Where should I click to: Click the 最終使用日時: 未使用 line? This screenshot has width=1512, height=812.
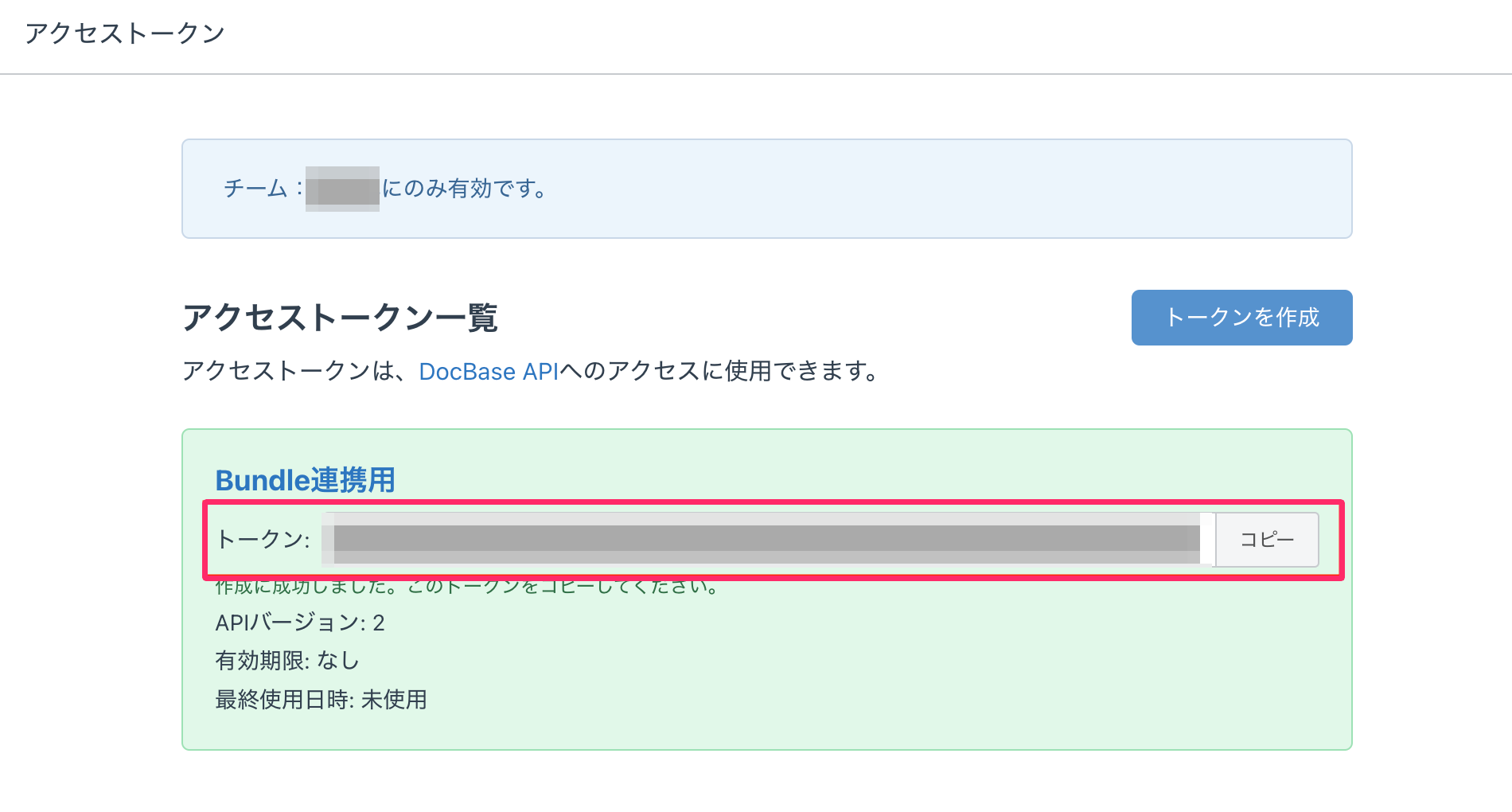pyautogui.click(x=321, y=700)
